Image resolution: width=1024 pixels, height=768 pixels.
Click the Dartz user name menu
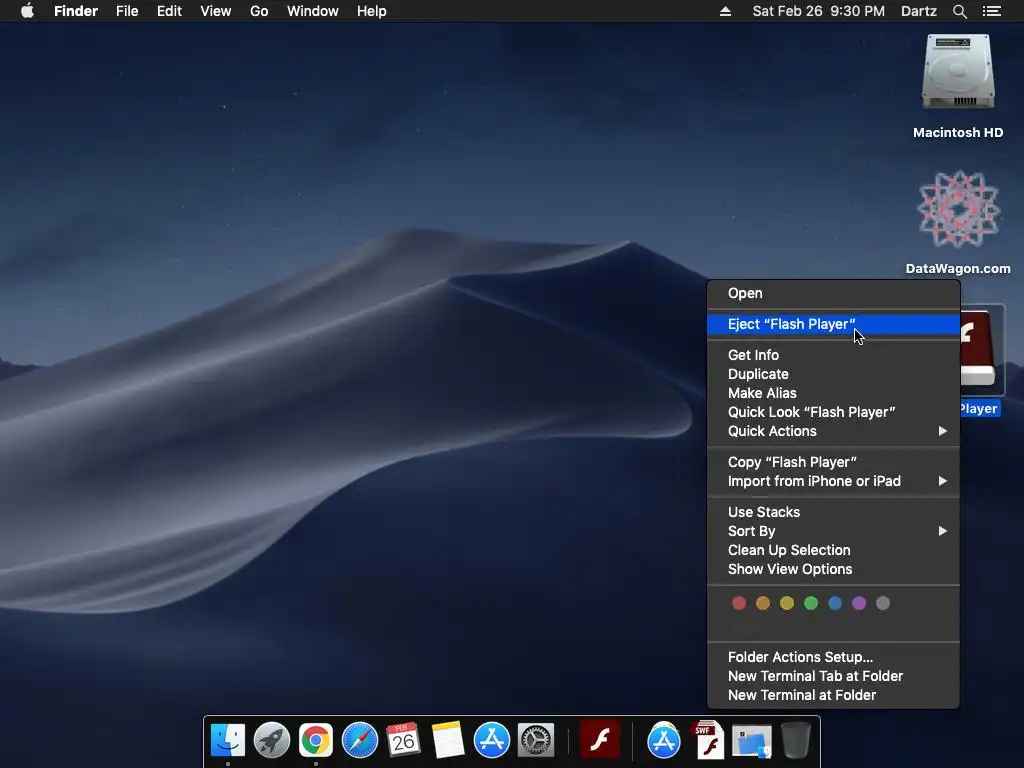918,11
